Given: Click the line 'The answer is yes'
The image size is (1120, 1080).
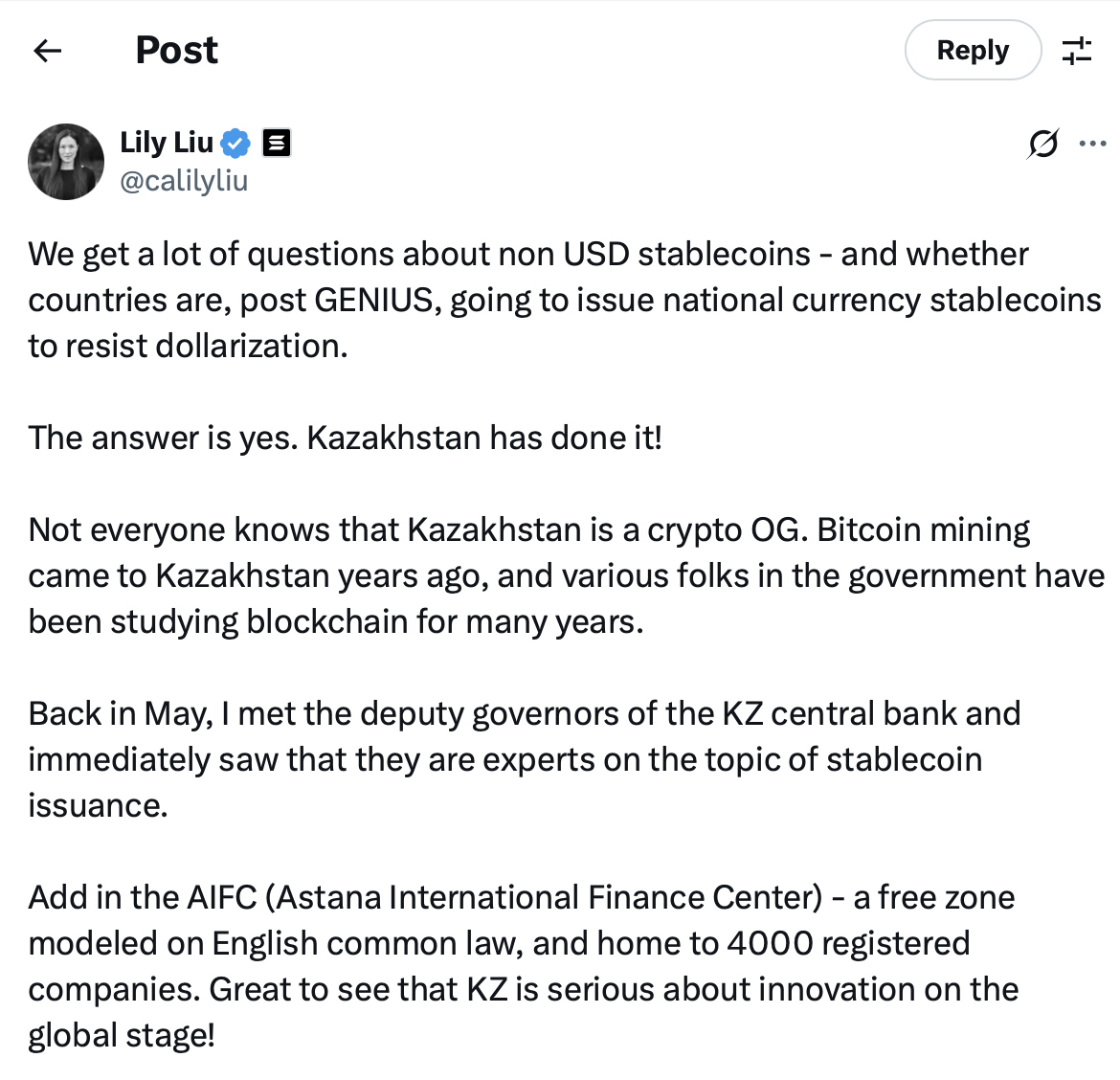Looking at the screenshot, I should (x=345, y=438).
